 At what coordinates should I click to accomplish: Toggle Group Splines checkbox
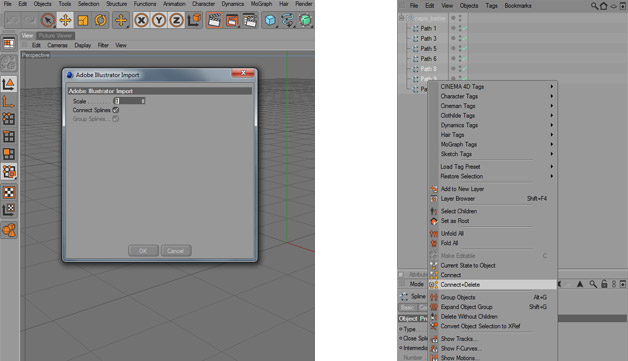pos(116,119)
